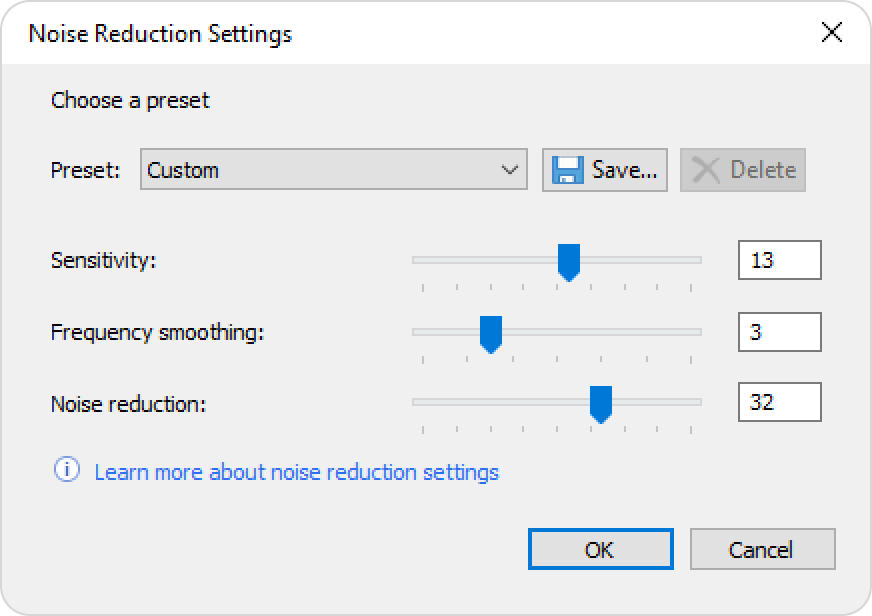Click the Sensitivity slider thumb

(569, 262)
